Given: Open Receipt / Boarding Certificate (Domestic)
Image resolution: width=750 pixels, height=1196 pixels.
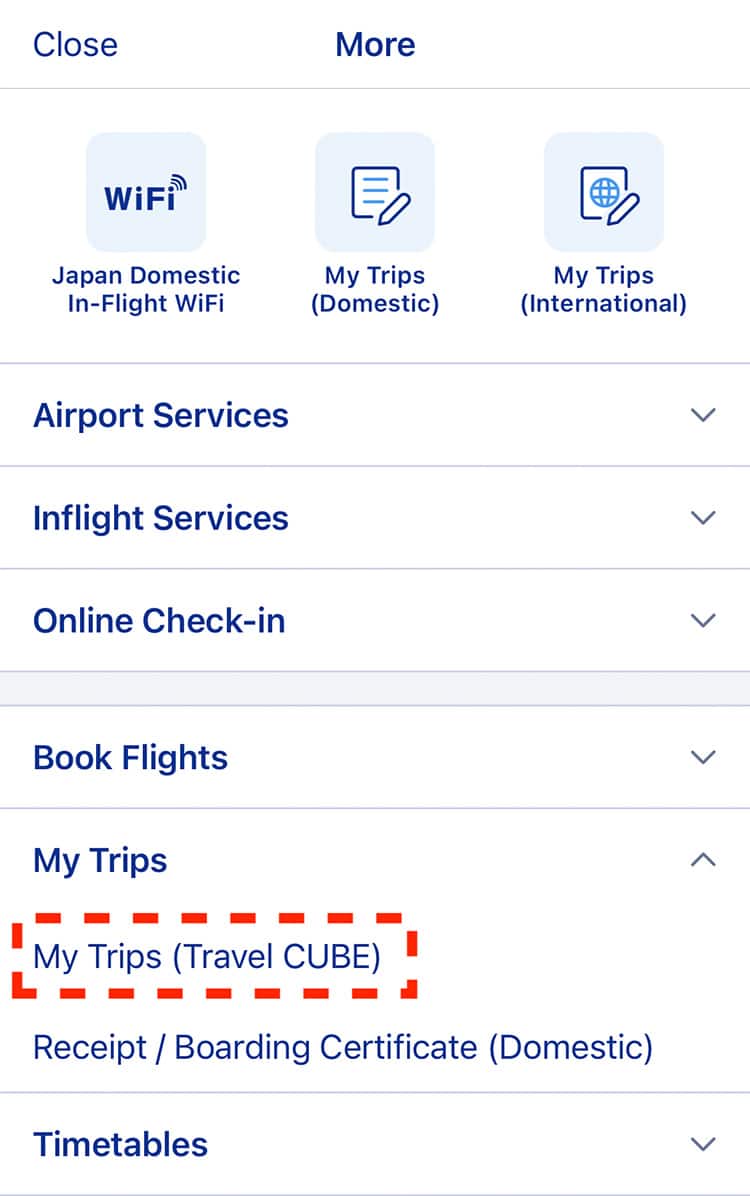Looking at the screenshot, I should 343,1047.
